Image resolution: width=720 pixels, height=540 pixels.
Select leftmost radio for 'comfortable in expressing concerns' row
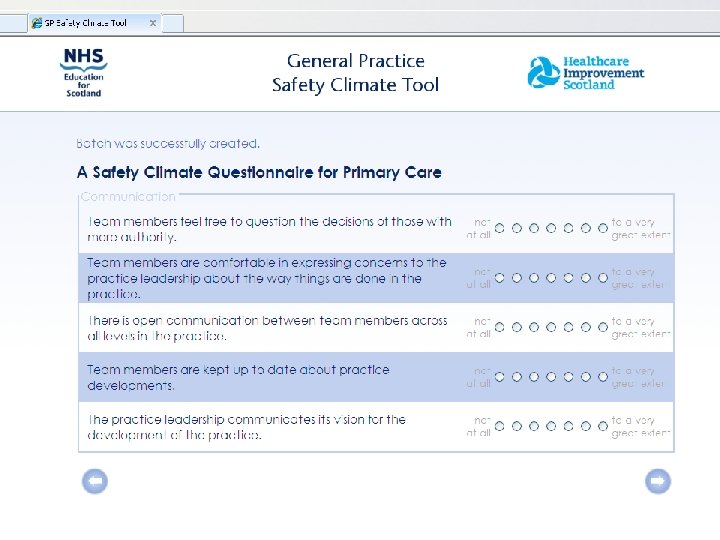pos(499,278)
